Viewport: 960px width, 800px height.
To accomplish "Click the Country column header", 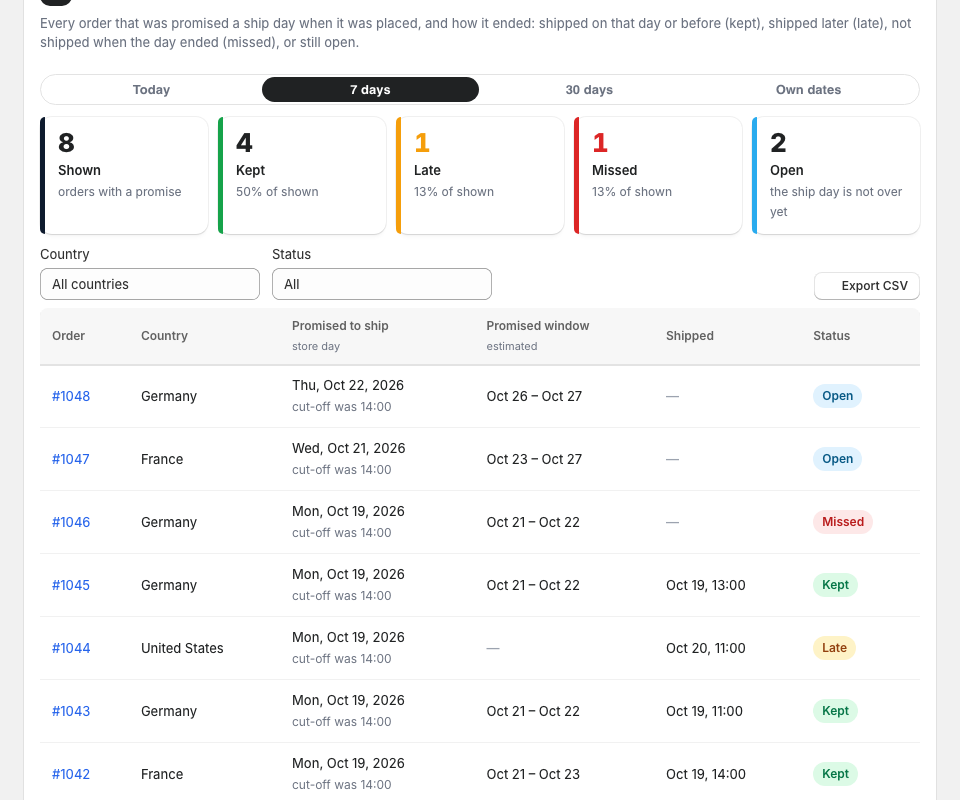I will (164, 336).
